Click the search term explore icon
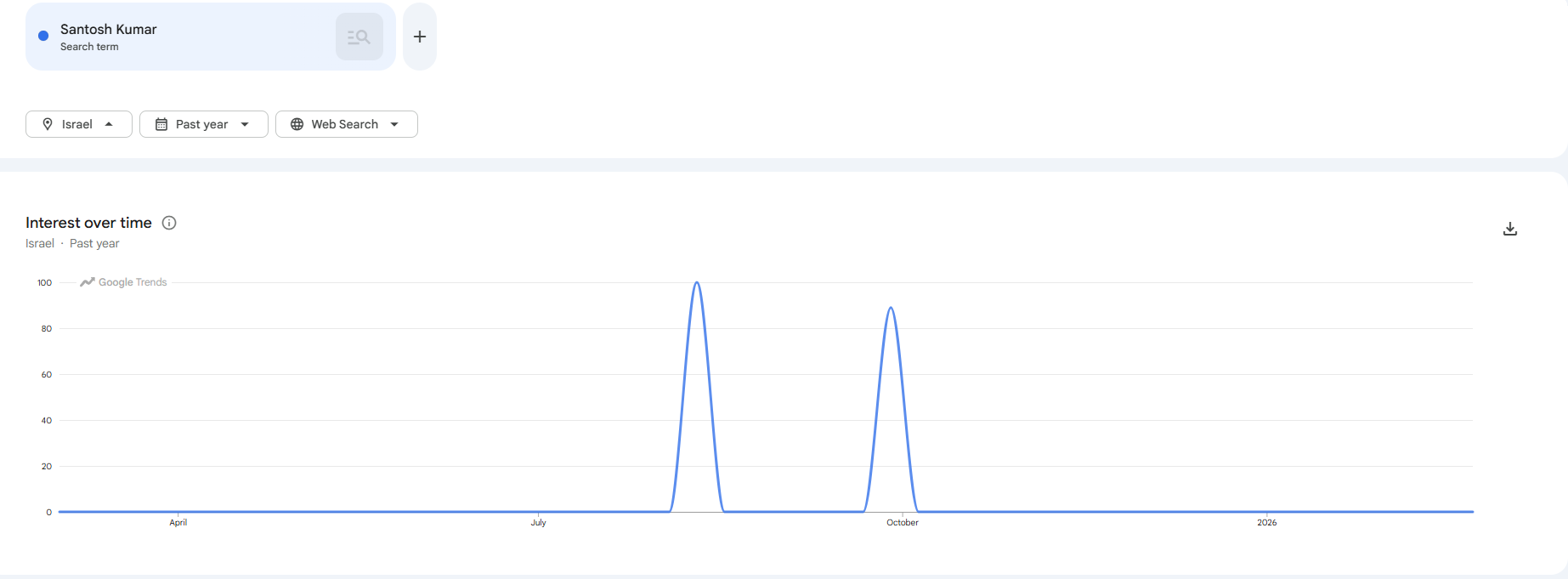The image size is (1568, 579). pos(359,37)
